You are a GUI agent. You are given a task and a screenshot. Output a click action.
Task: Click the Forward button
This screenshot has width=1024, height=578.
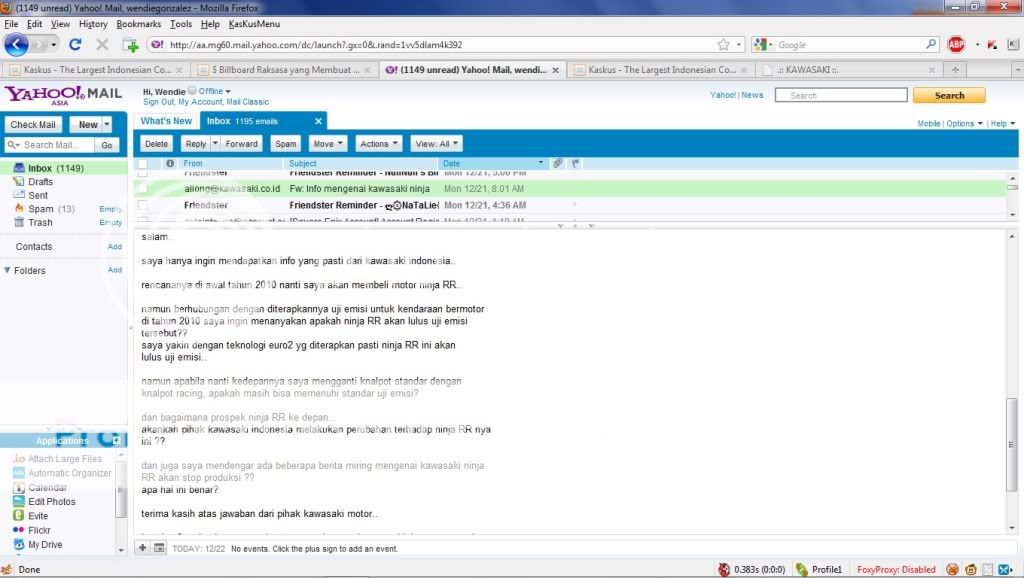point(242,144)
